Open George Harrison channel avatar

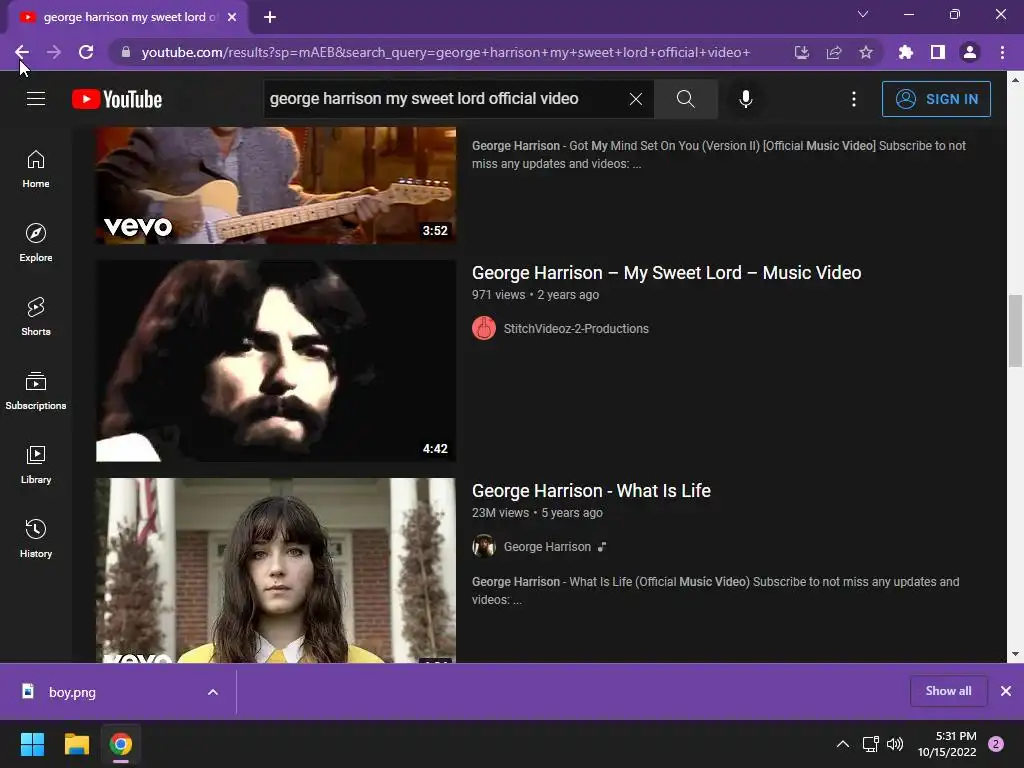point(484,547)
